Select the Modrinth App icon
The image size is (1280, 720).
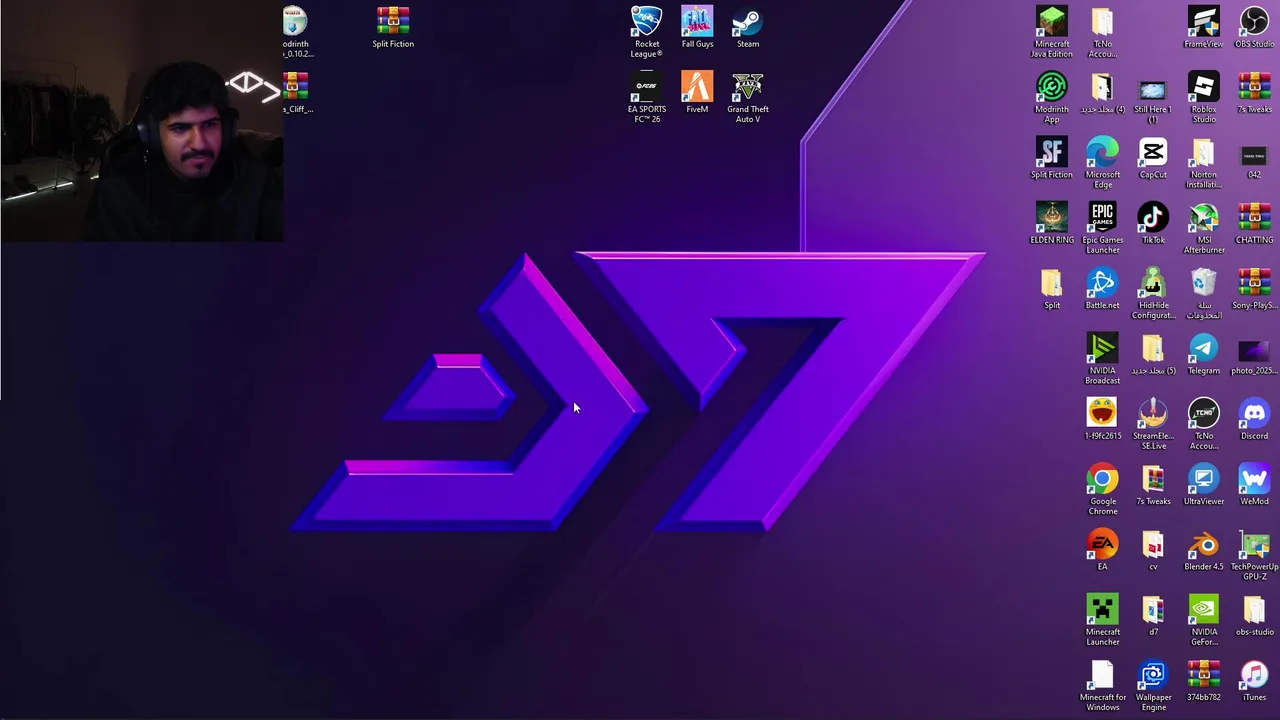pyautogui.click(x=1051, y=96)
